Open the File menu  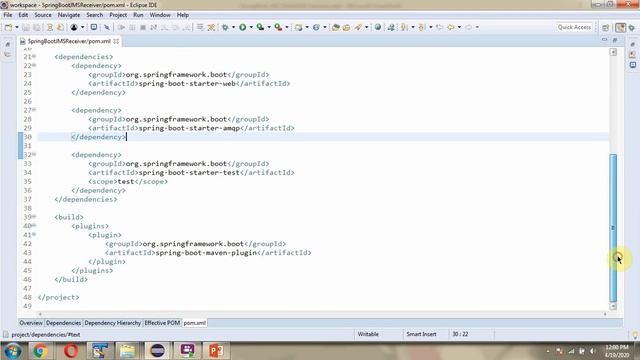(x=8, y=15)
